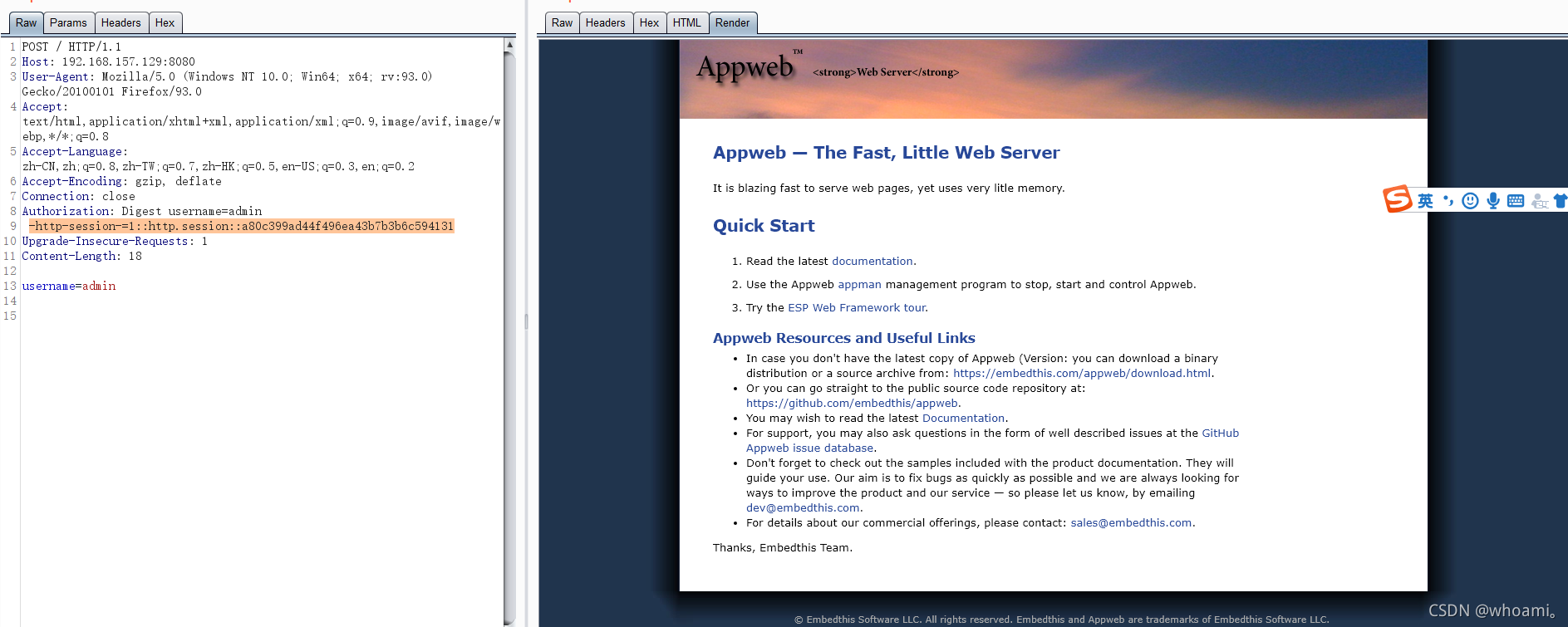Click the Accept-Language header name
1568x627 pixels.
point(75,151)
